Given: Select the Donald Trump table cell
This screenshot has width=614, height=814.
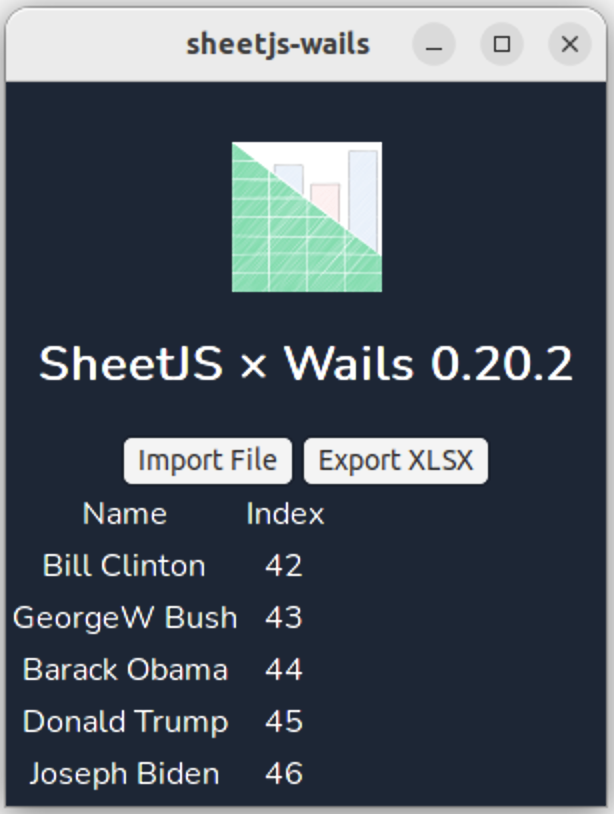Looking at the screenshot, I should (125, 722).
